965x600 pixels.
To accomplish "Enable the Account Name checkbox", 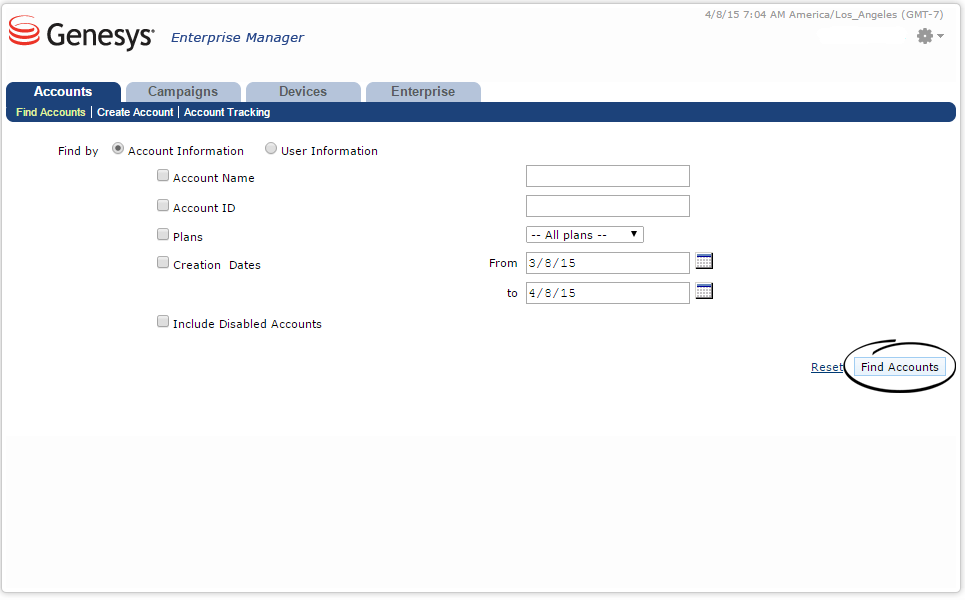I will click(163, 176).
